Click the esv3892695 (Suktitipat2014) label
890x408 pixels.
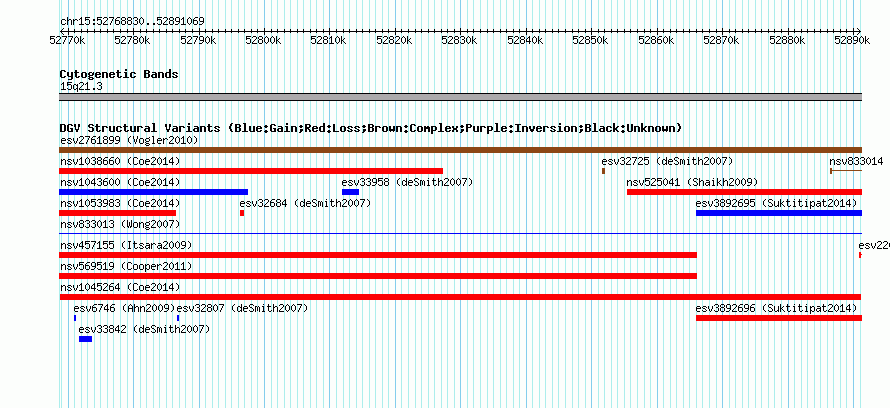pos(776,203)
